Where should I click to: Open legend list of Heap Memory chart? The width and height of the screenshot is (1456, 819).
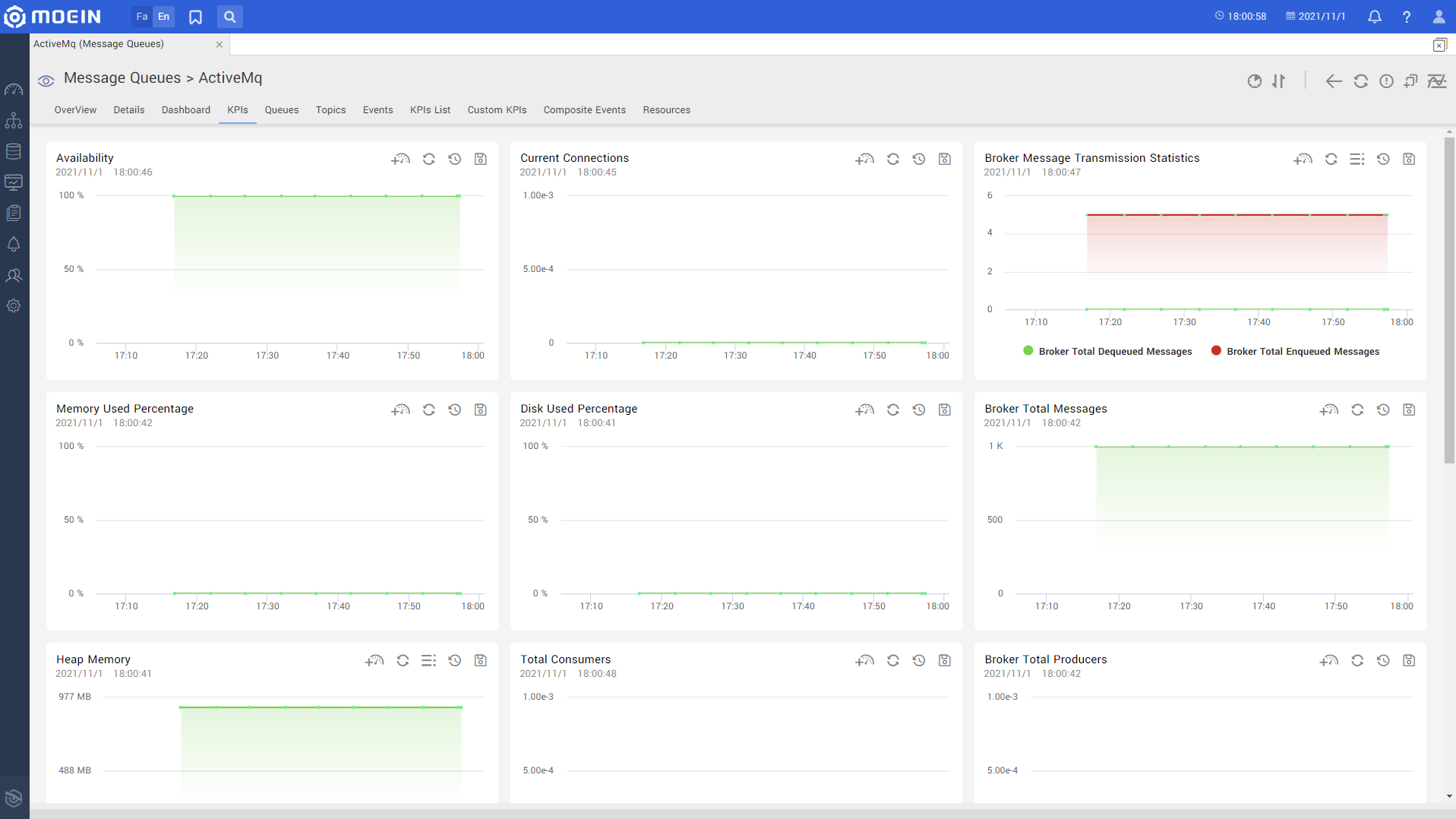429,661
